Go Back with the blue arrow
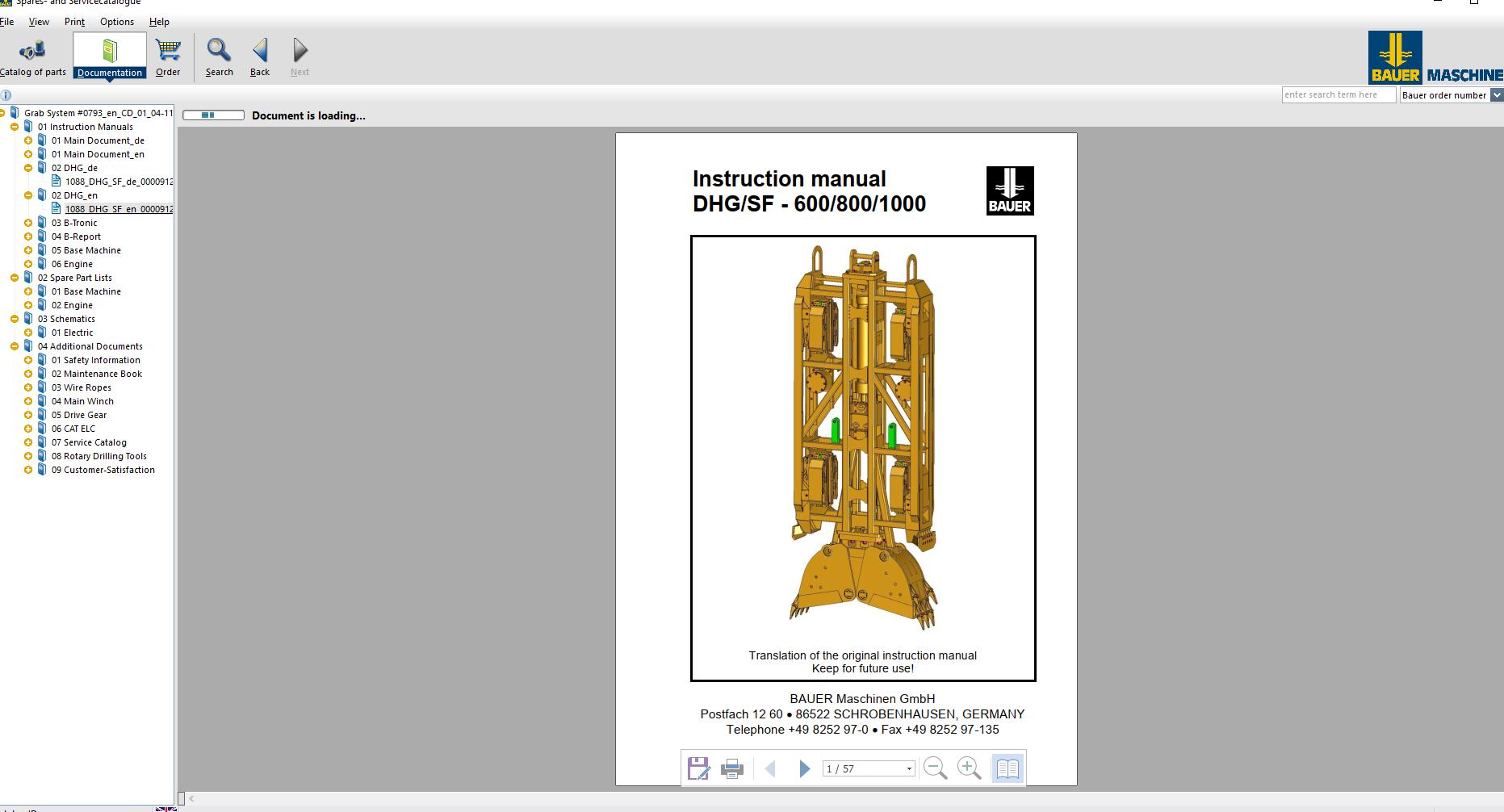Image resolution: width=1504 pixels, height=812 pixels. pyautogui.click(x=260, y=58)
